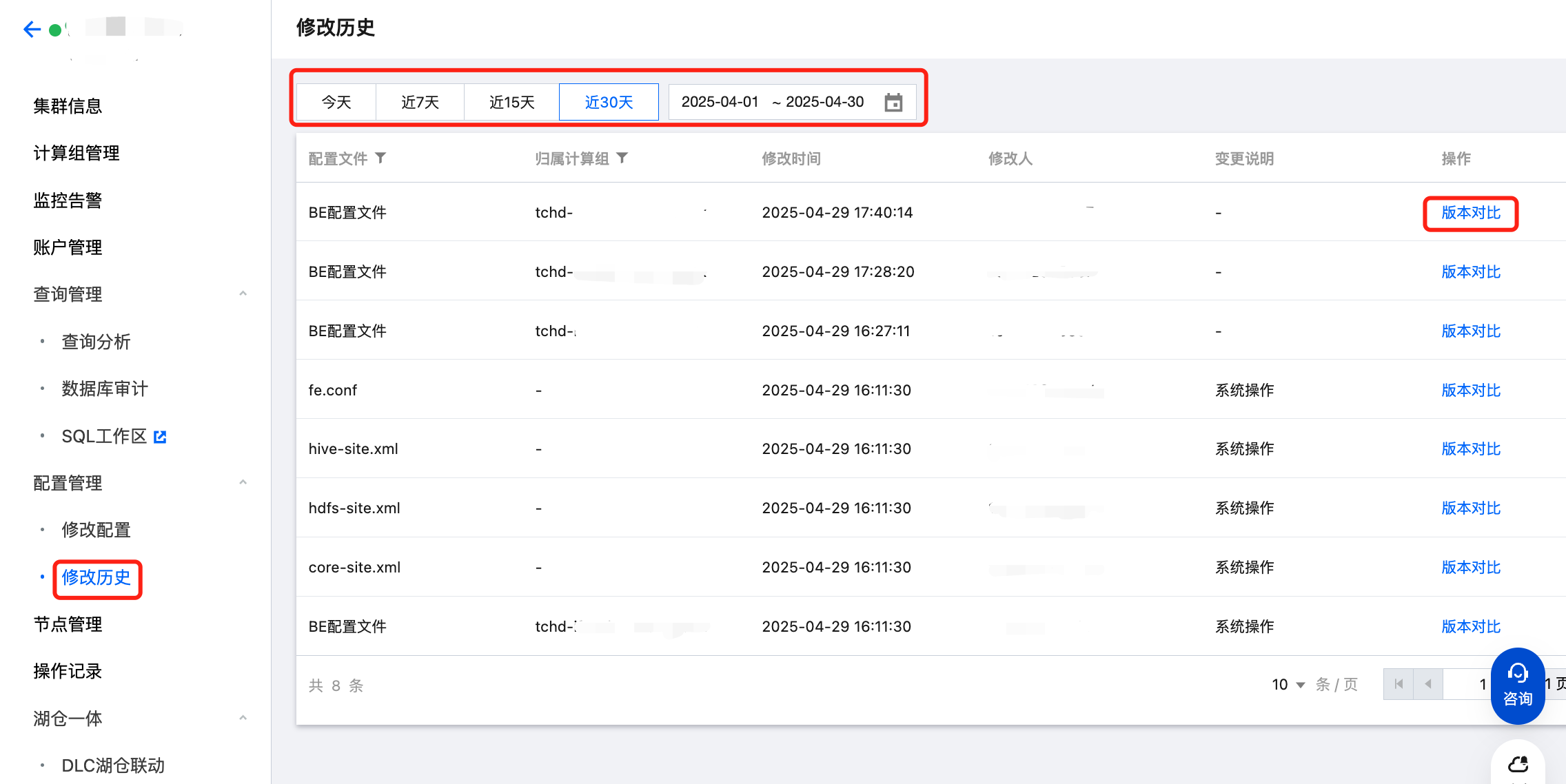Open the date range calendar icon

(893, 103)
